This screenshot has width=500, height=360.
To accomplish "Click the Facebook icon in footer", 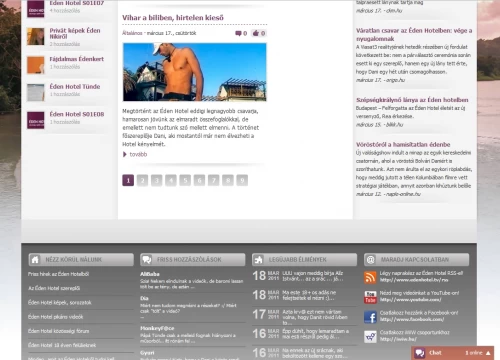I will point(370,317).
